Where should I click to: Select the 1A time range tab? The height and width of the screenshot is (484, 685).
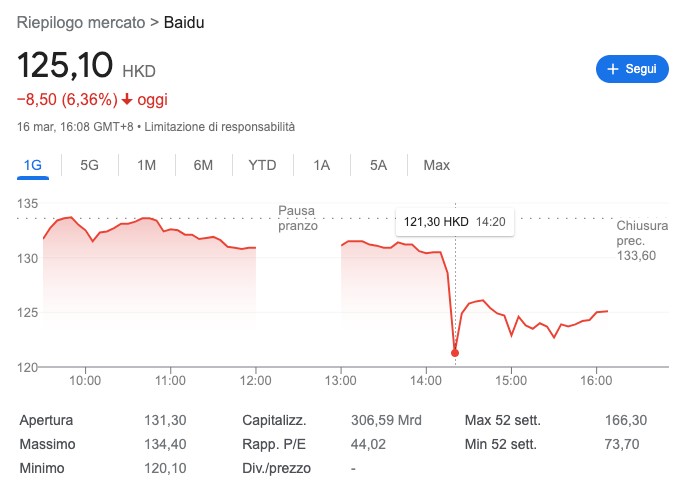click(322, 166)
